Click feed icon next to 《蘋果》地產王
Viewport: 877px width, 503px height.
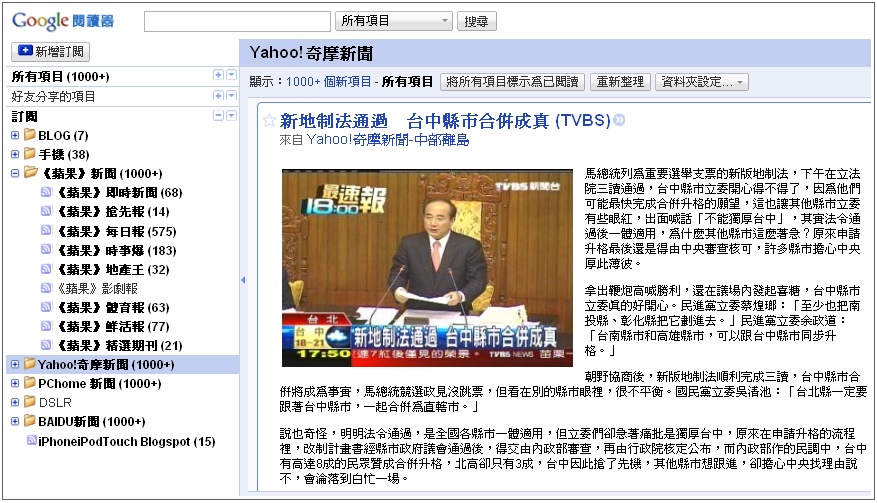[x=46, y=269]
